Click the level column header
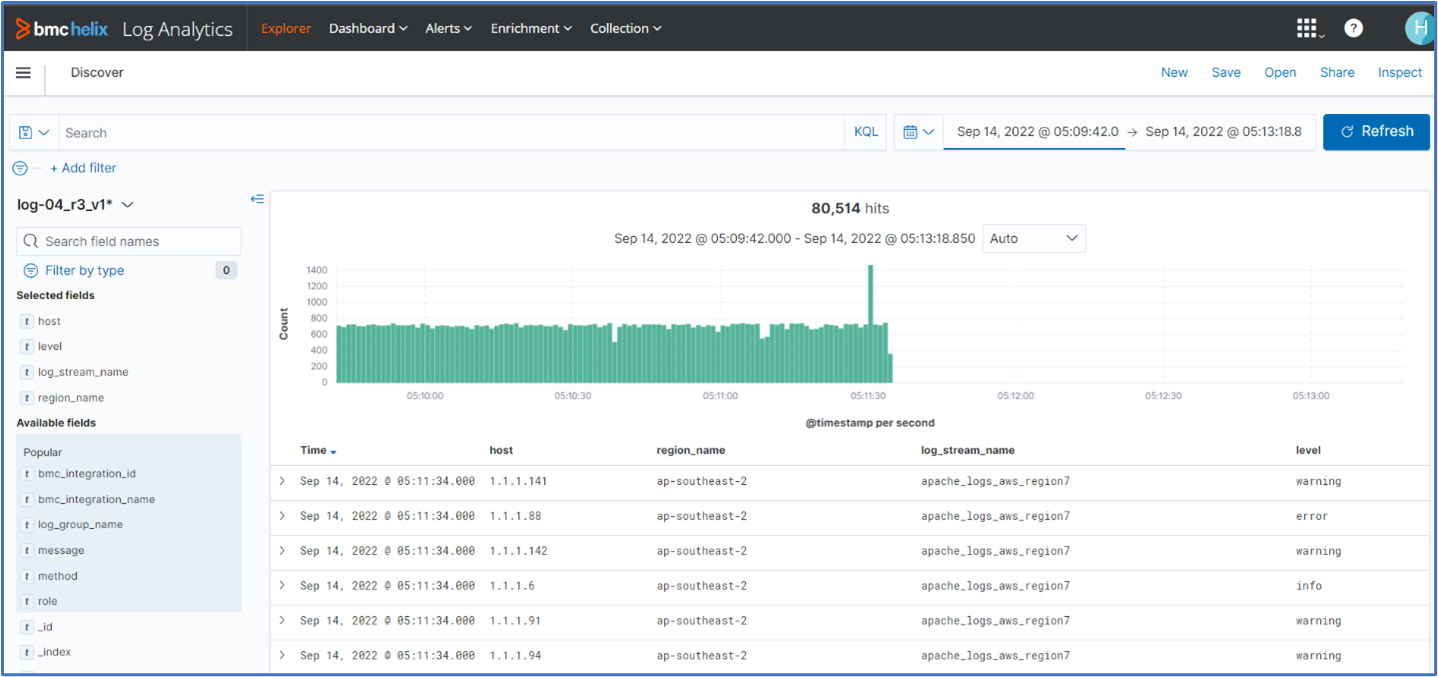 pos(1308,450)
